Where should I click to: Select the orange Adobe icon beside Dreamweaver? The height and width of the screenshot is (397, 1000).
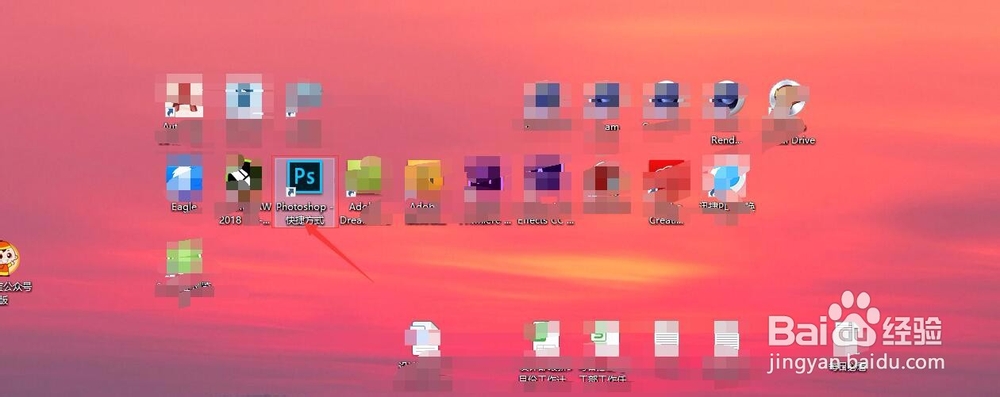pyautogui.click(x=423, y=176)
